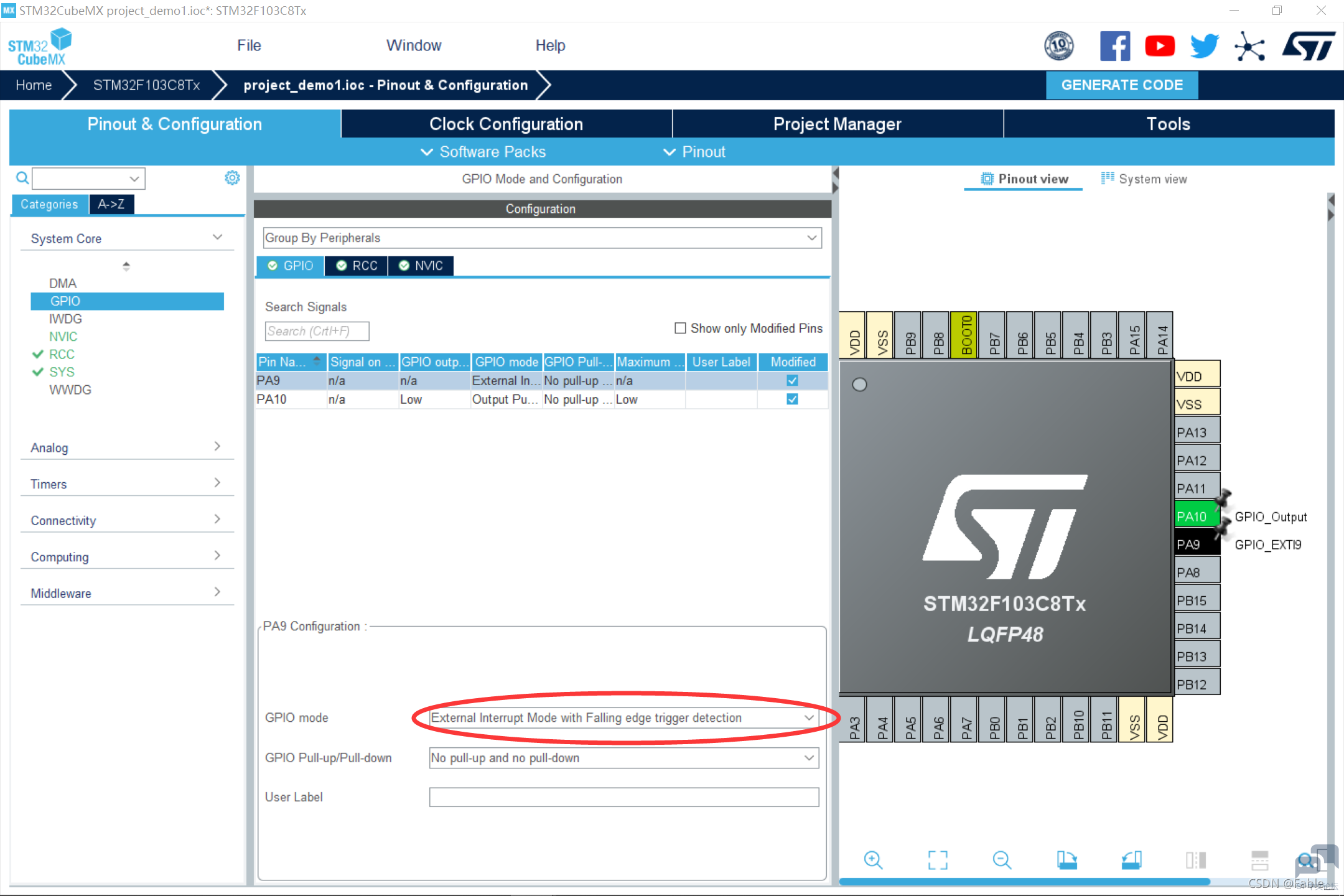Click the Pin Name column sort arrow
This screenshot has height=896, width=1344.
pos(317,361)
